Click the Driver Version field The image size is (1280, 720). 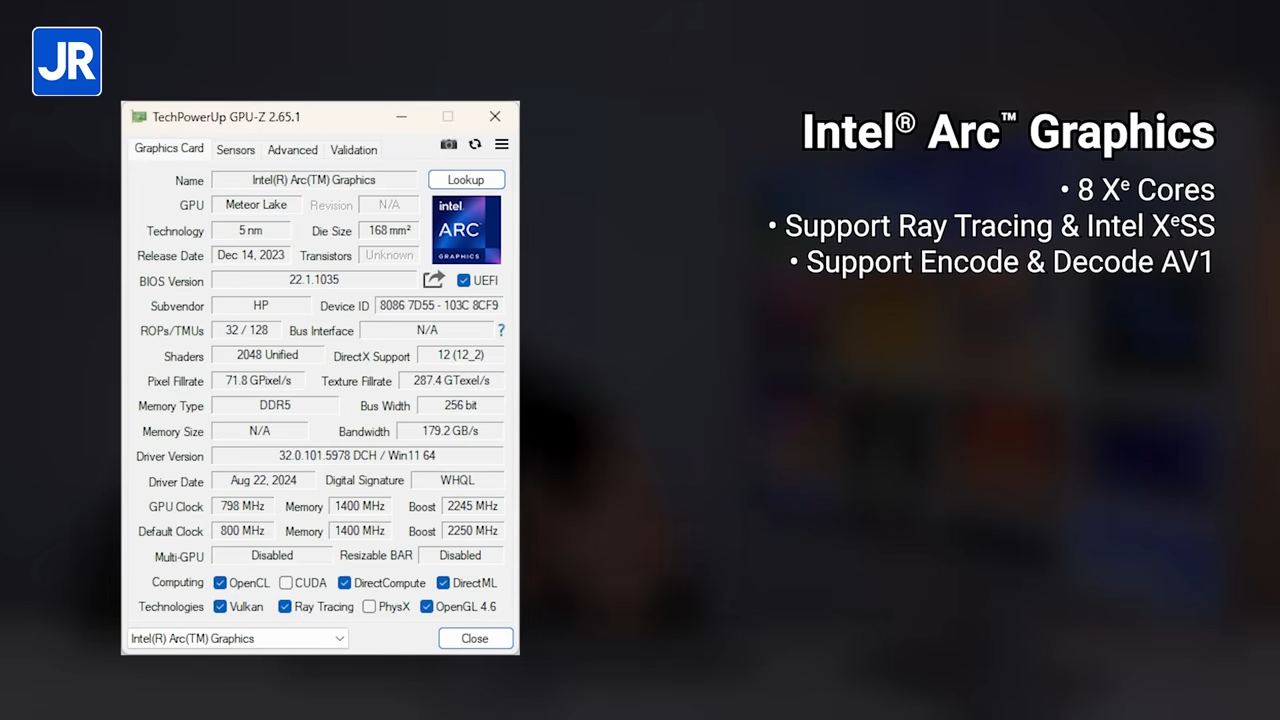(357, 456)
